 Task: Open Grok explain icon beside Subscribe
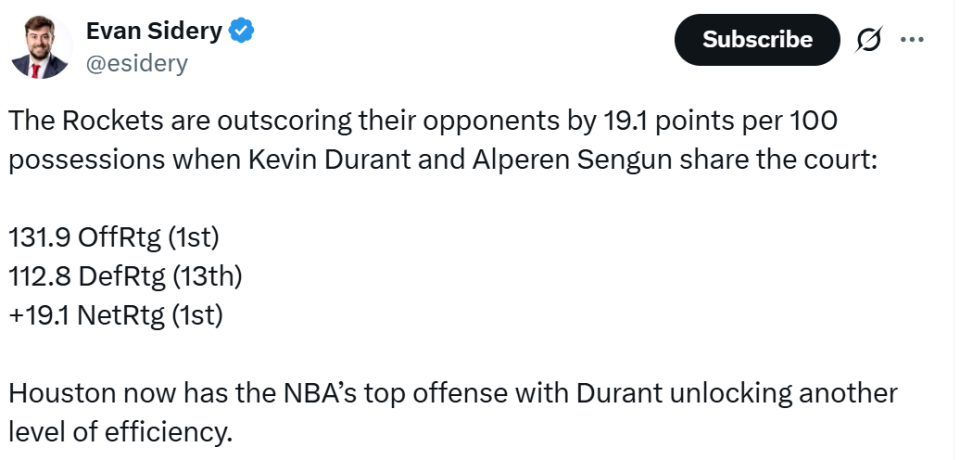pos(869,40)
